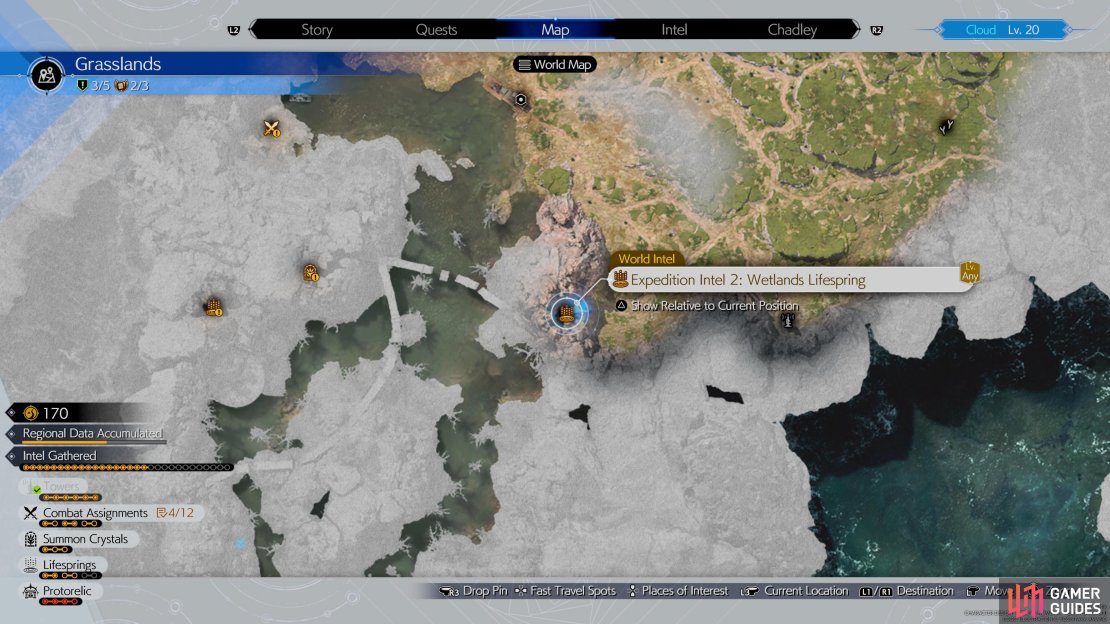Click the triangle button icon in tooltip
The height and width of the screenshot is (624, 1110).
tap(621, 305)
